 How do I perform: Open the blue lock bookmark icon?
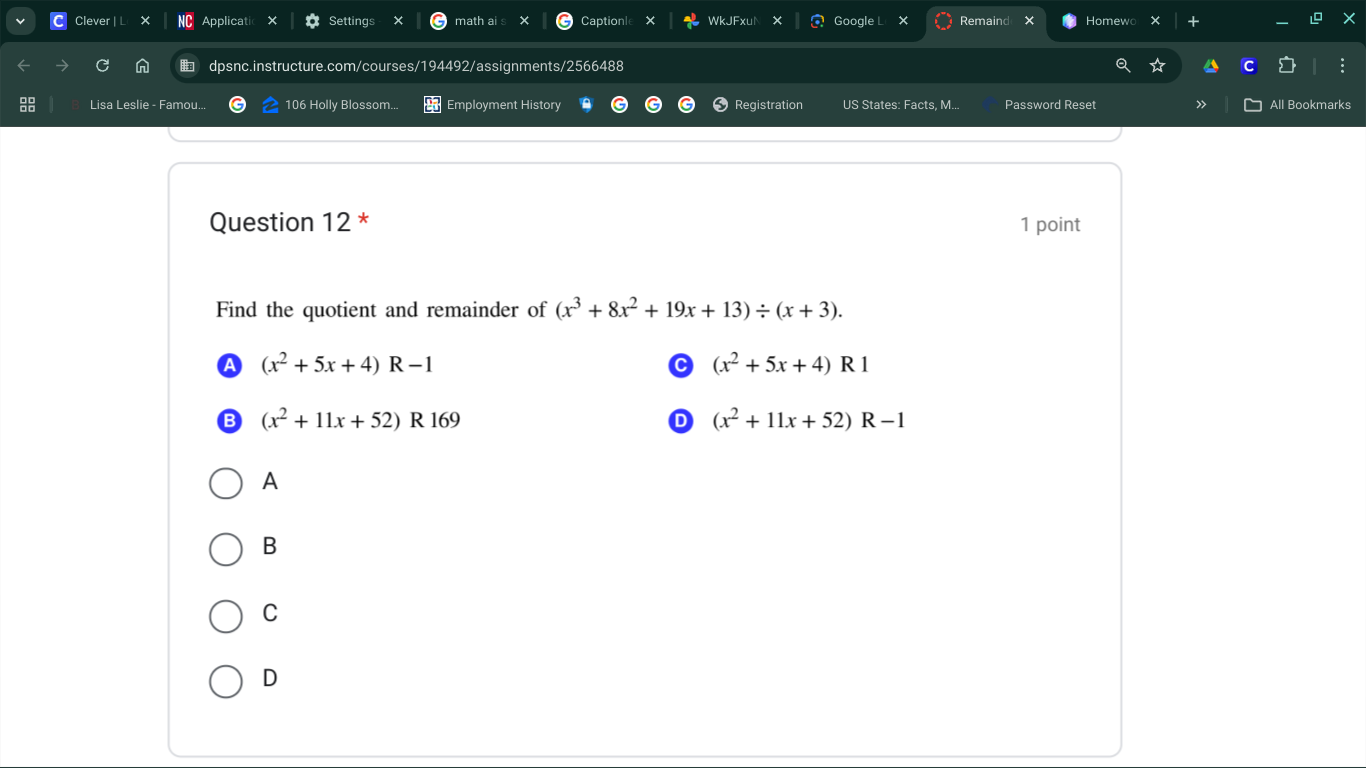[587, 105]
